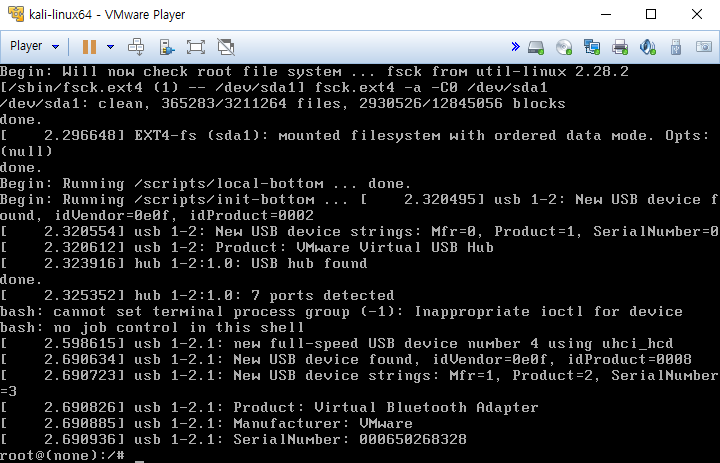Viewport: 720px width, 463px height.
Task: Click the '7 ports detected' line
Action: coord(197,295)
